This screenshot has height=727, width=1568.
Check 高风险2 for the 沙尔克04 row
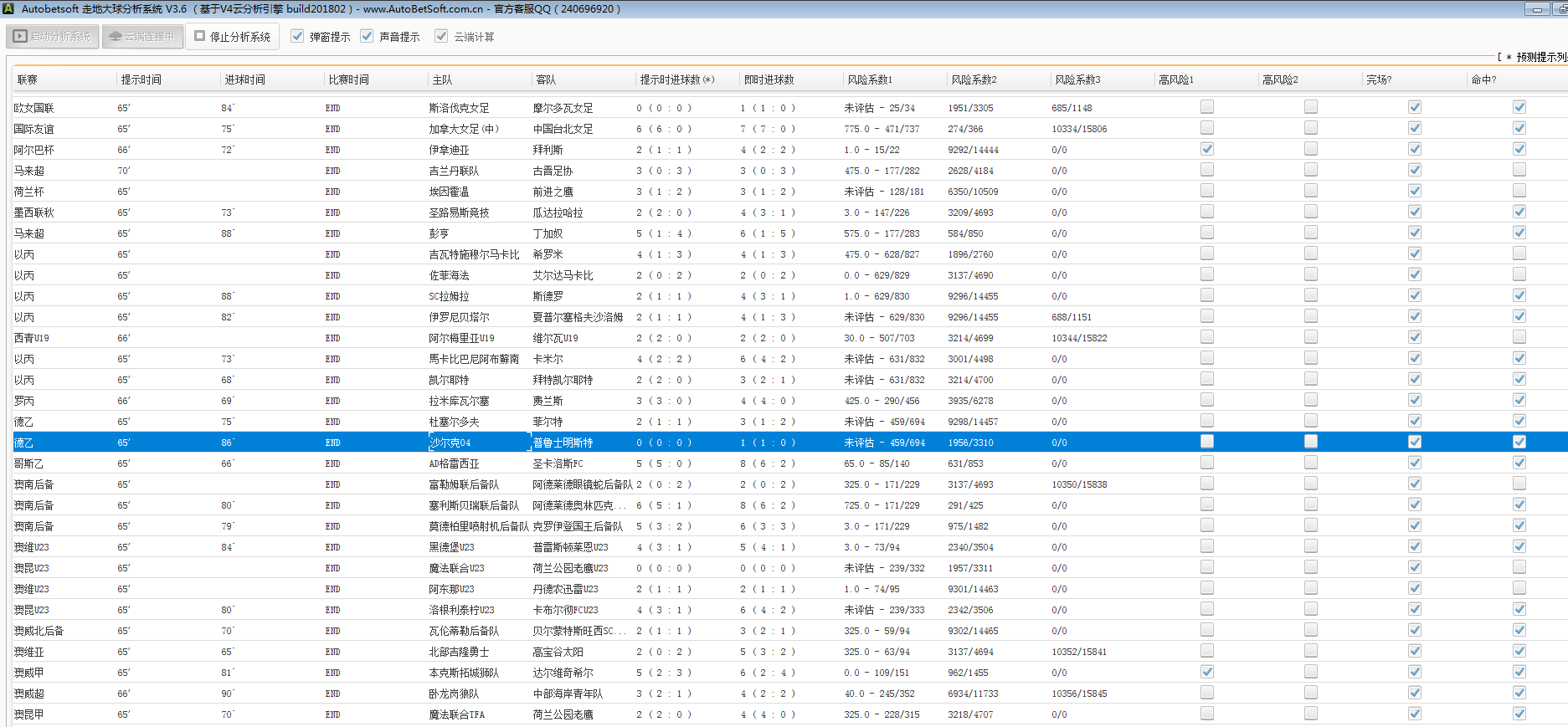[x=1310, y=442]
